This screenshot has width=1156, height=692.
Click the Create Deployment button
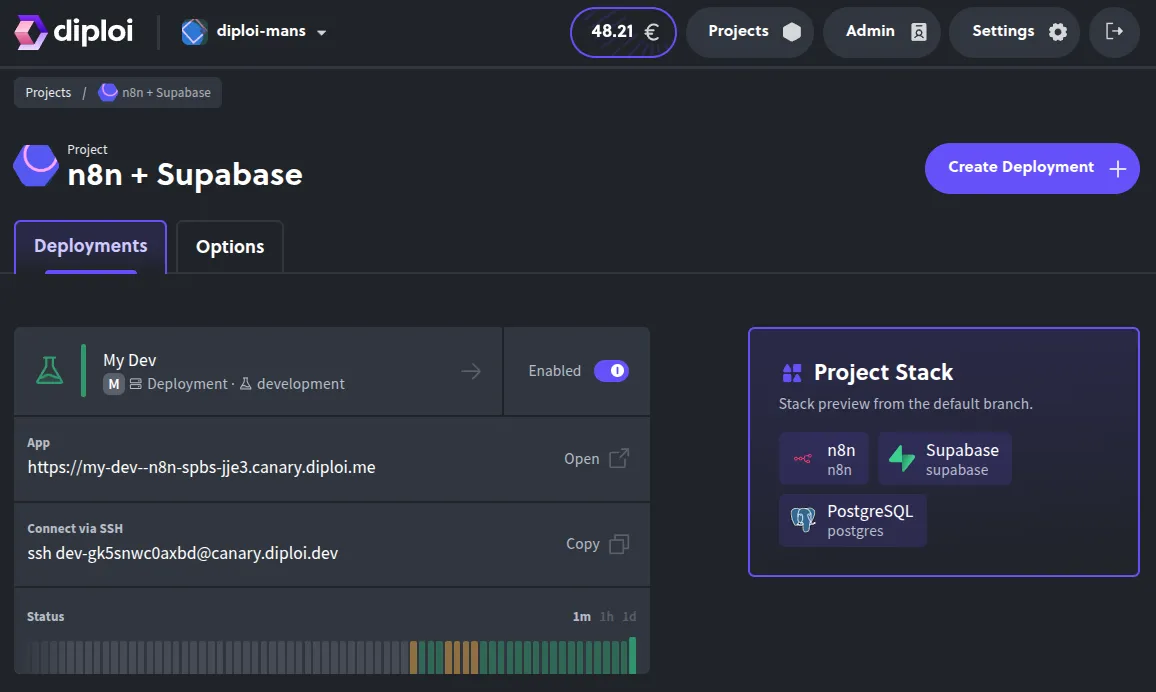tap(1031, 168)
